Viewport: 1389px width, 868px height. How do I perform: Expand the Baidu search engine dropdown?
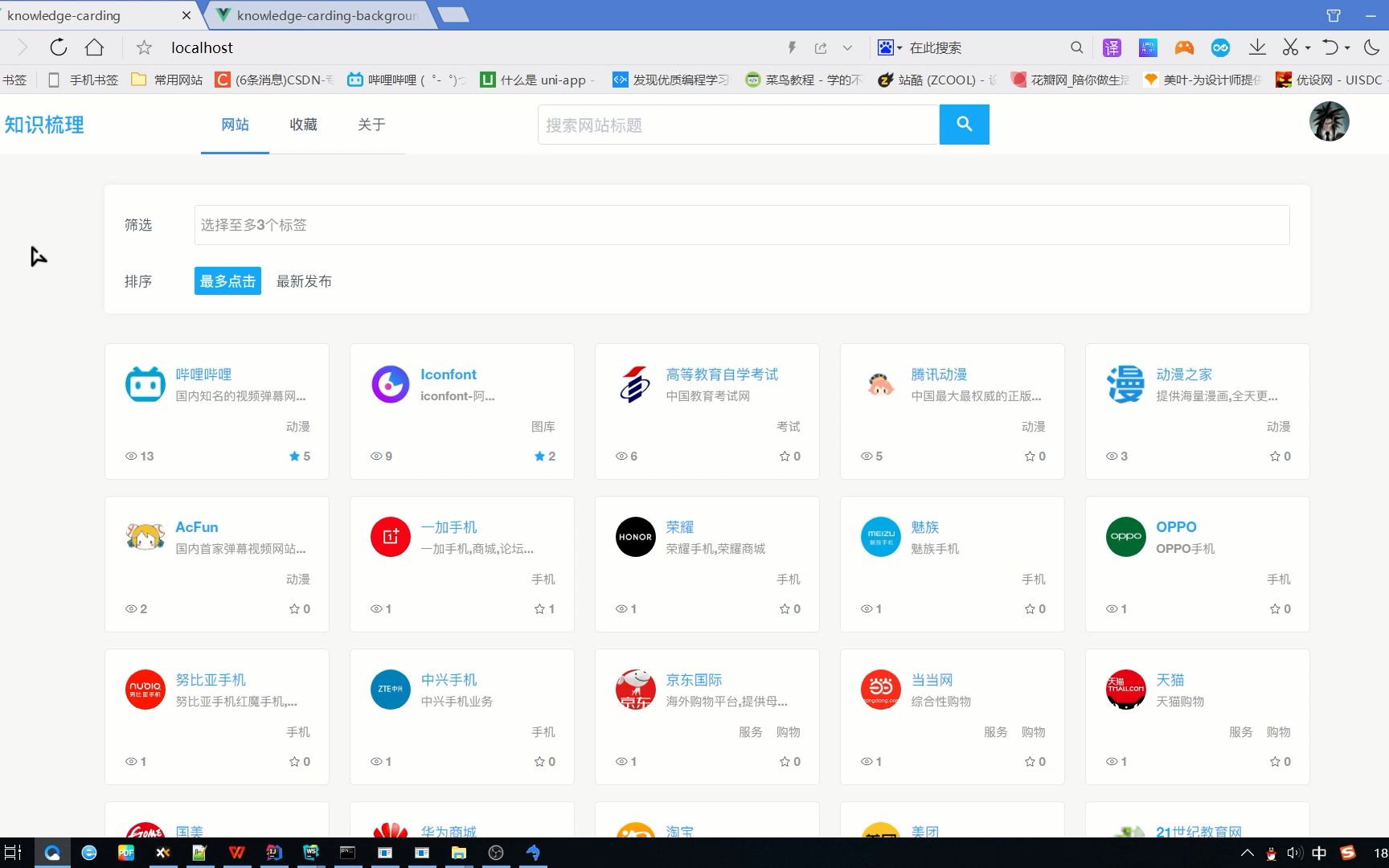point(899,48)
